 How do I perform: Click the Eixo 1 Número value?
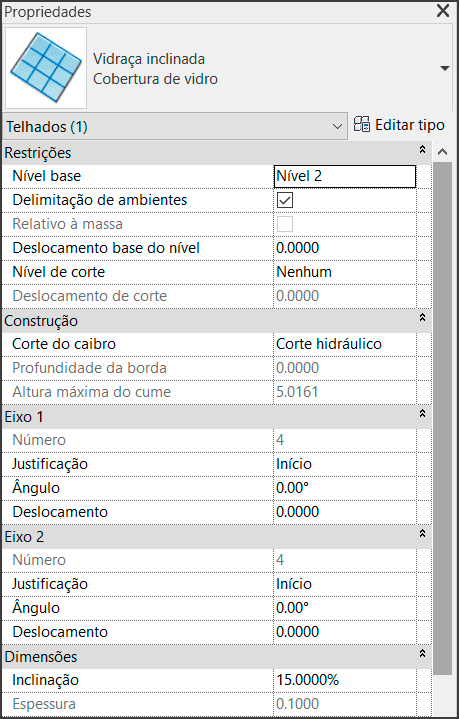[x=345, y=440]
